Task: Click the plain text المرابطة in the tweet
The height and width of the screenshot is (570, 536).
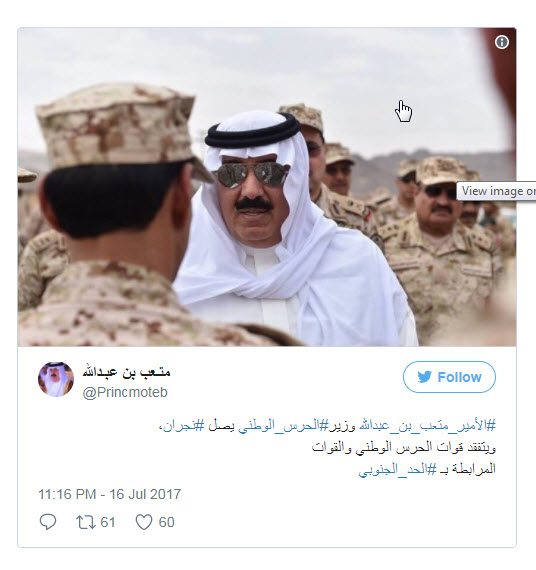Action: click(x=474, y=469)
